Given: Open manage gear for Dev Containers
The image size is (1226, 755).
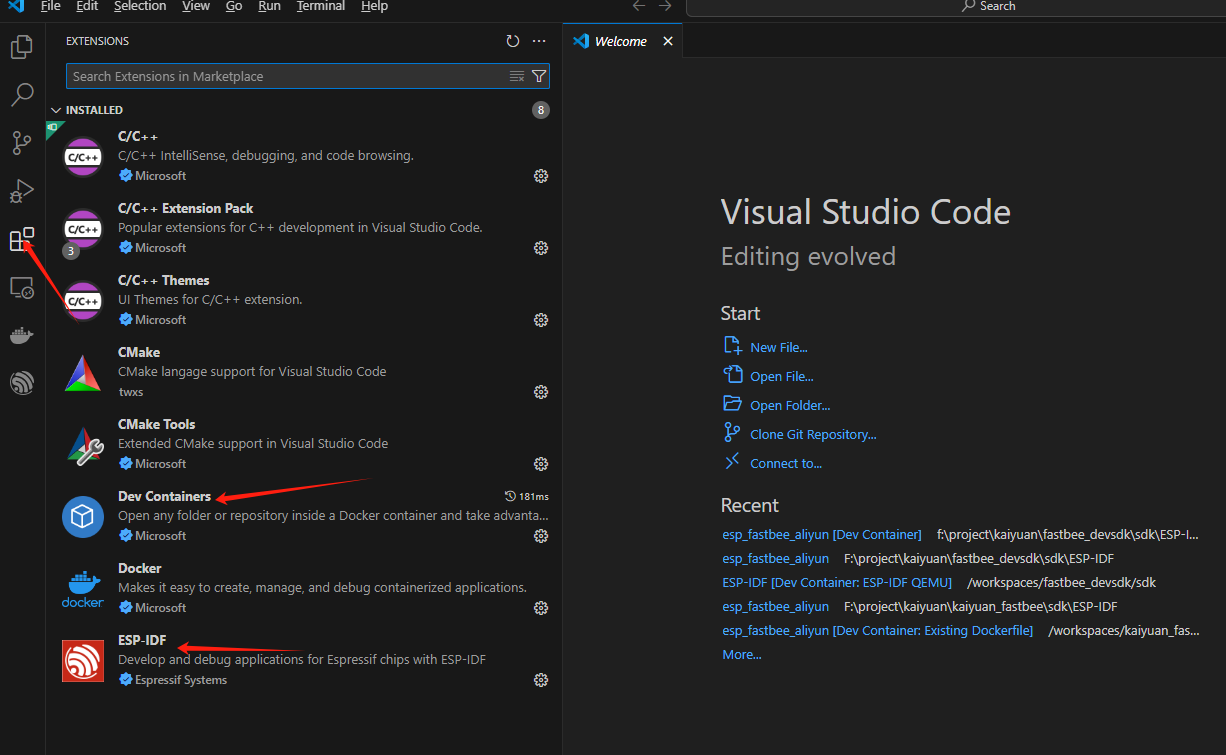Looking at the screenshot, I should (x=541, y=536).
